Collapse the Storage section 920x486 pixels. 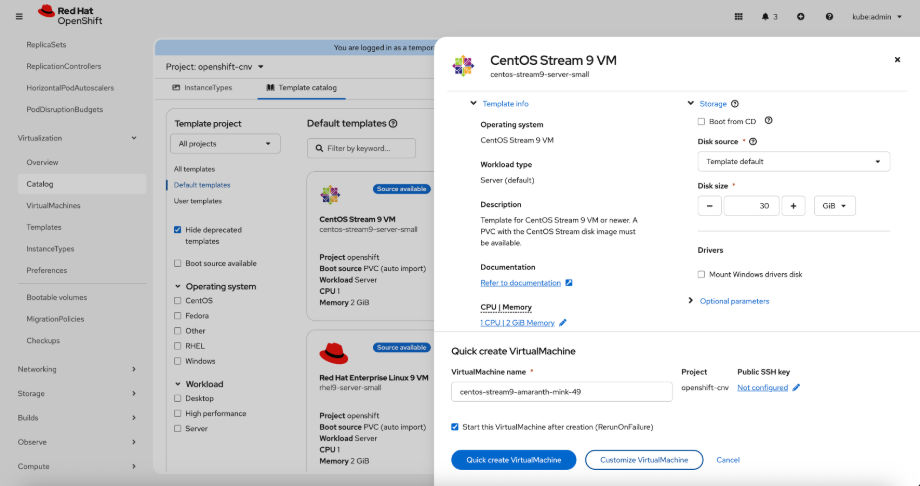(x=708, y=104)
